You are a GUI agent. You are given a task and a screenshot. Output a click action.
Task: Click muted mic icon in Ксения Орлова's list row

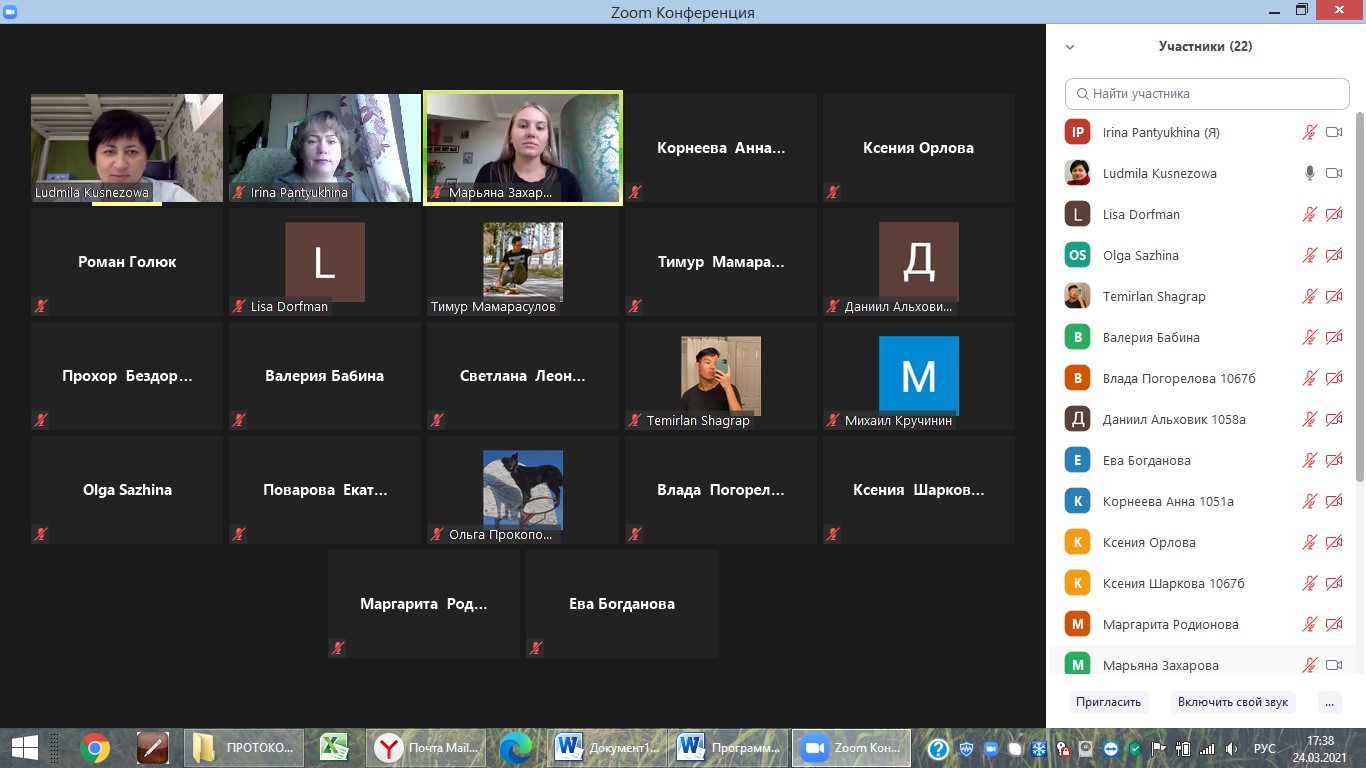click(x=1309, y=542)
